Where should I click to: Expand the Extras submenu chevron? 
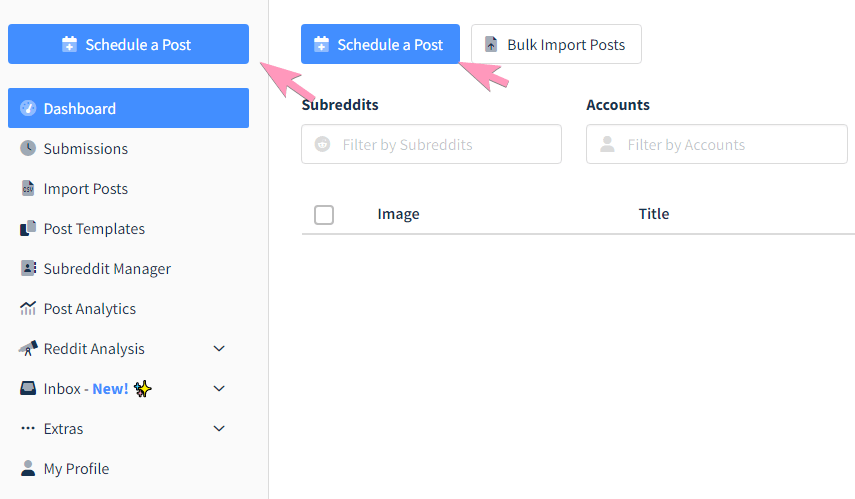coord(219,428)
